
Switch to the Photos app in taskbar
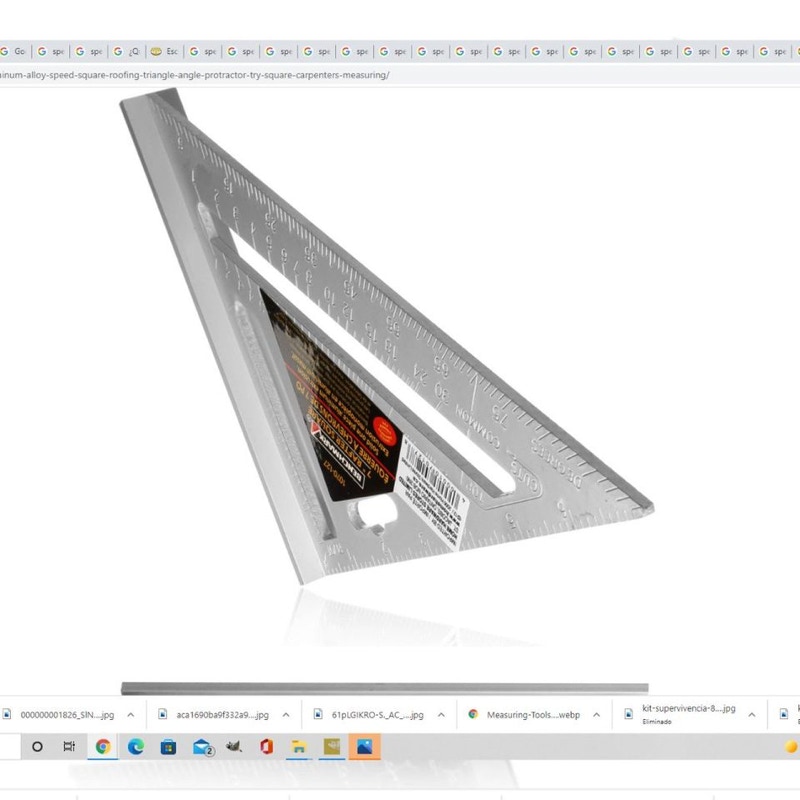pyautogui.click(x=365, y=746)
